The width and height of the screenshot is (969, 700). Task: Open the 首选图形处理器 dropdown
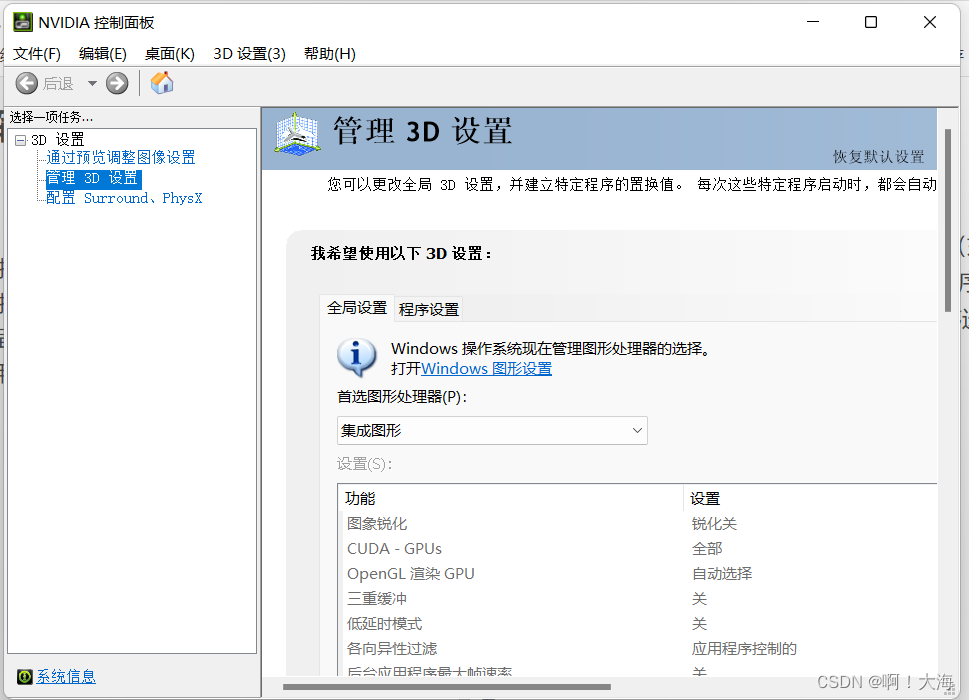pyautogui.click(x=492, y=431)
